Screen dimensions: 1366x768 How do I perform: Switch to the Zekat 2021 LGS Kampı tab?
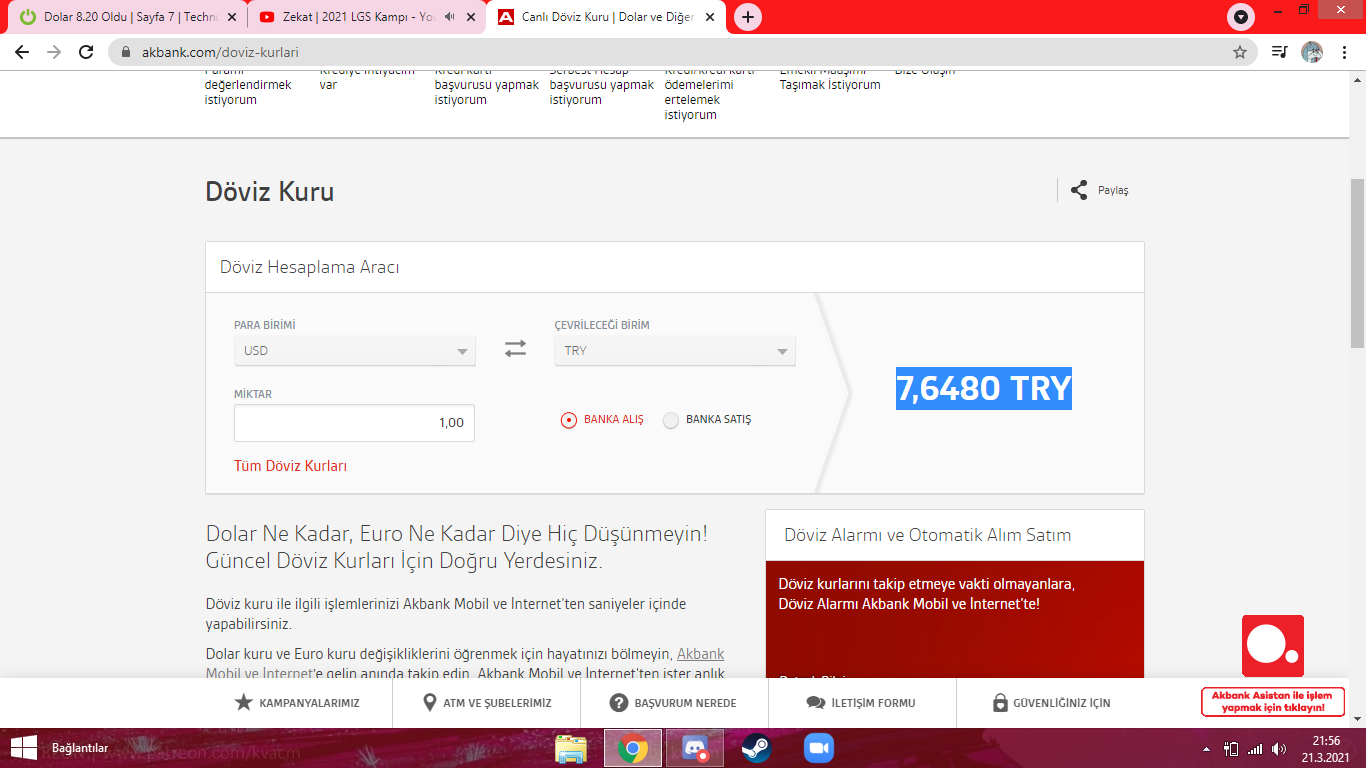pos(367,17)
